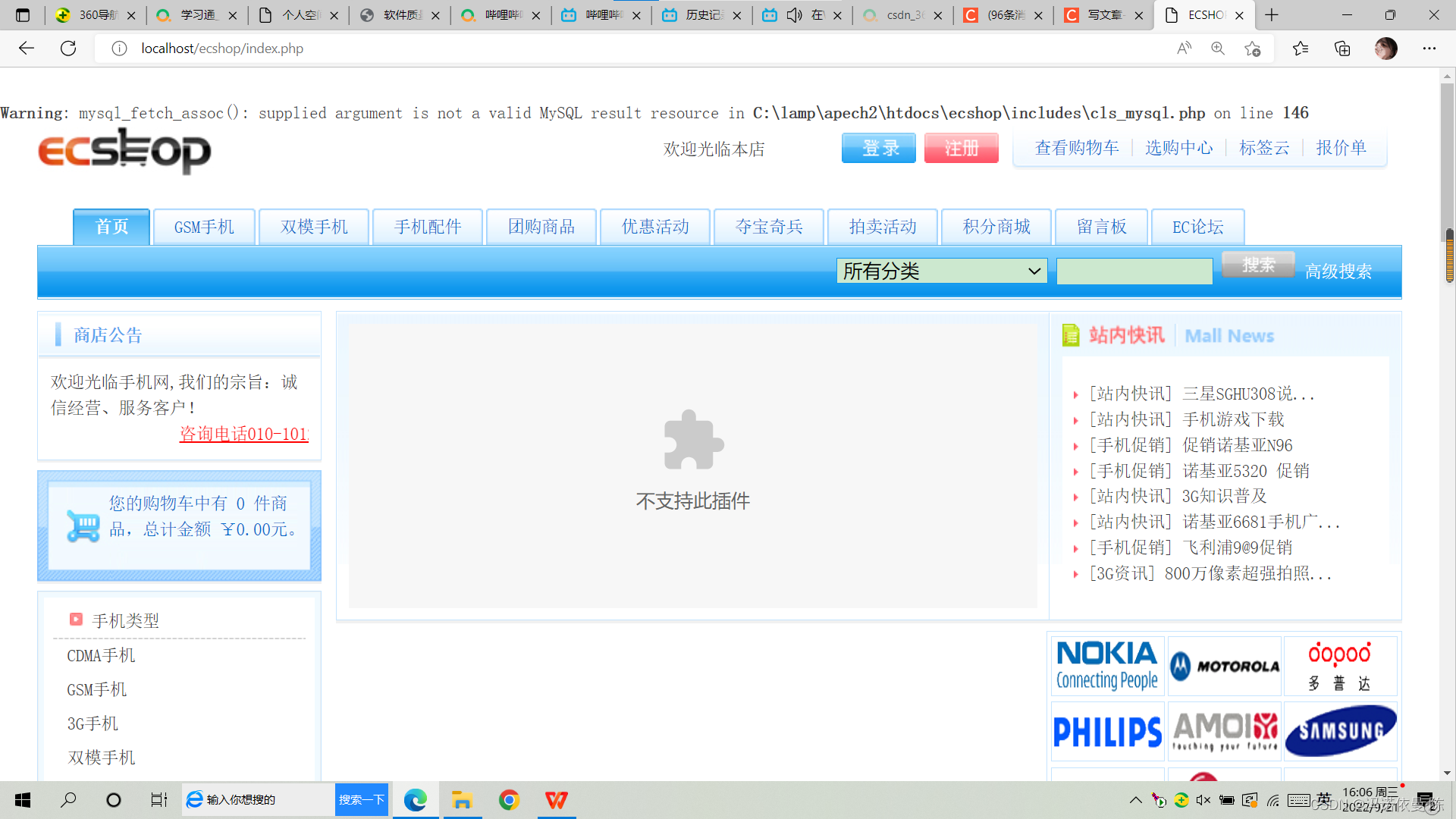Open the browser settings ellipsis menu
The width and height of the screenshot is (1456, 819).
[x=1429, y=48]
